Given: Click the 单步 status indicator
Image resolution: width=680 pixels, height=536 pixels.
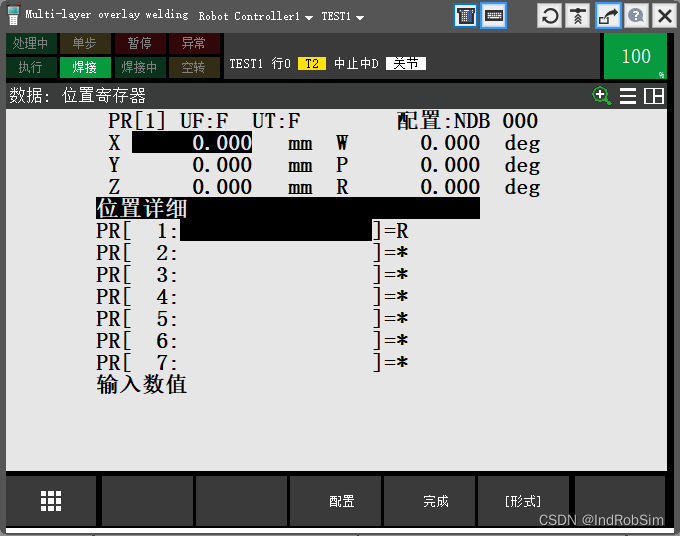Looking at the screenshot, I should click(x=85, y=43).
